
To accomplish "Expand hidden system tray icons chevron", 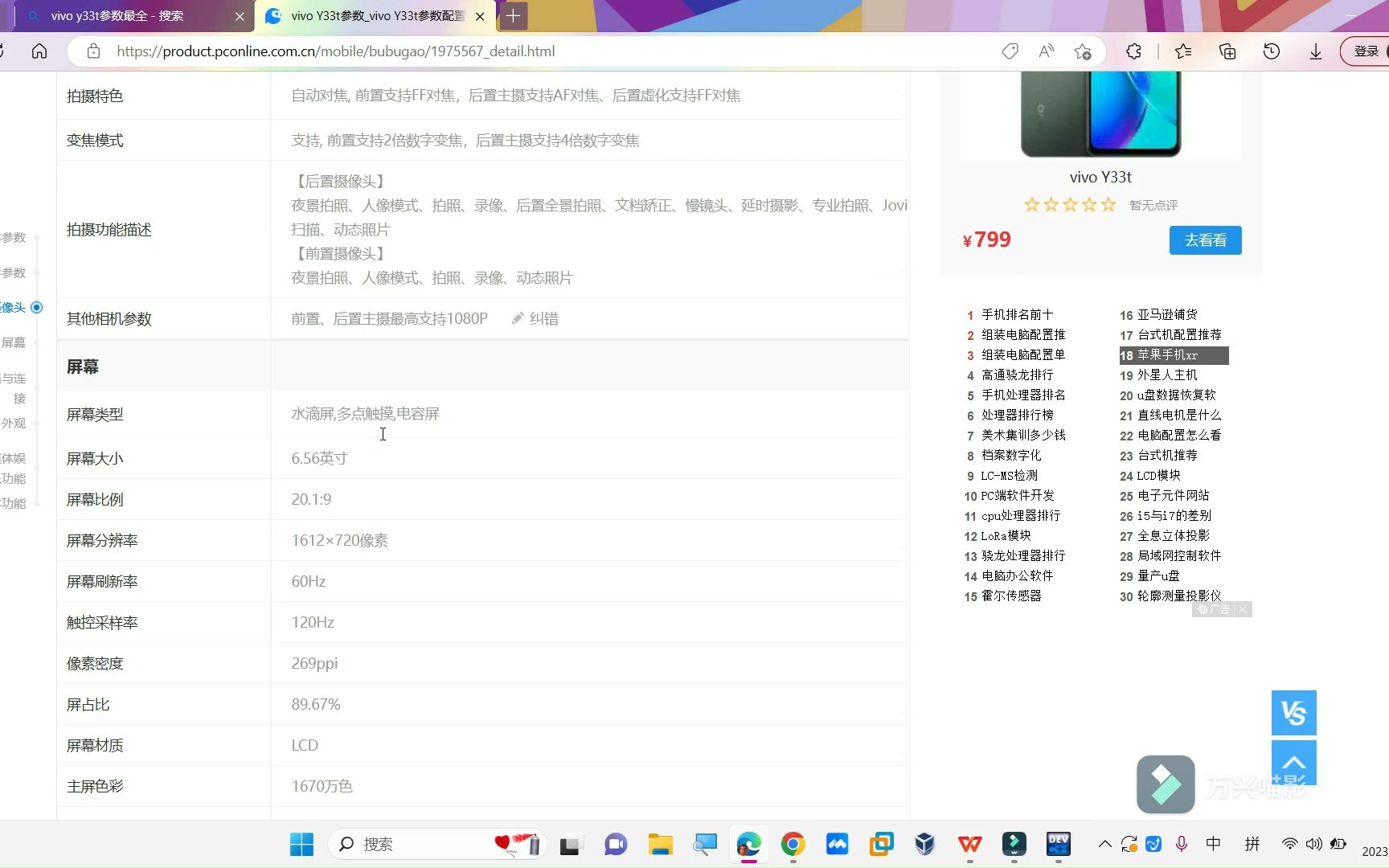I will click(x=1105, y=844).
